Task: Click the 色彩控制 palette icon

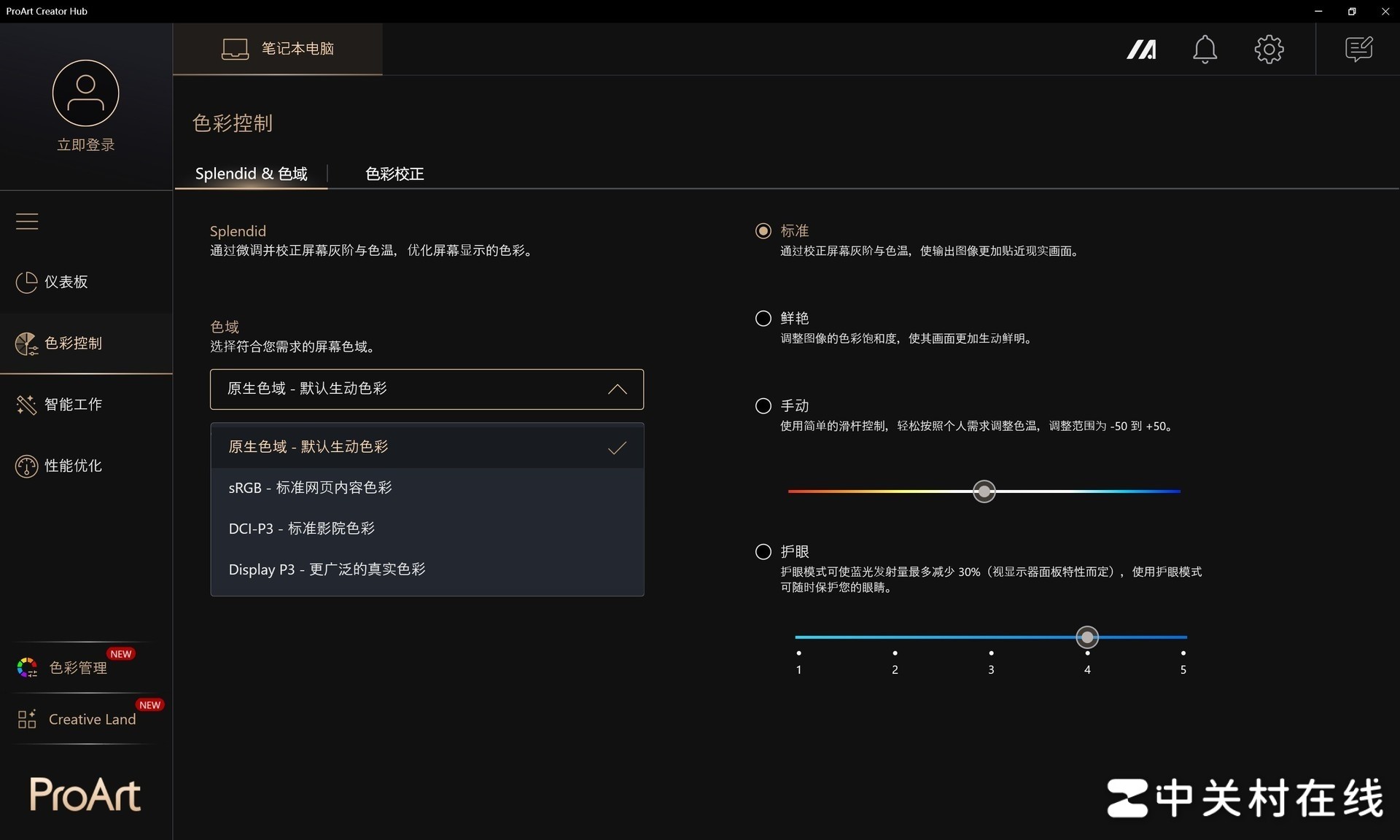Action: pyautogui.click(x=26, y=343)
